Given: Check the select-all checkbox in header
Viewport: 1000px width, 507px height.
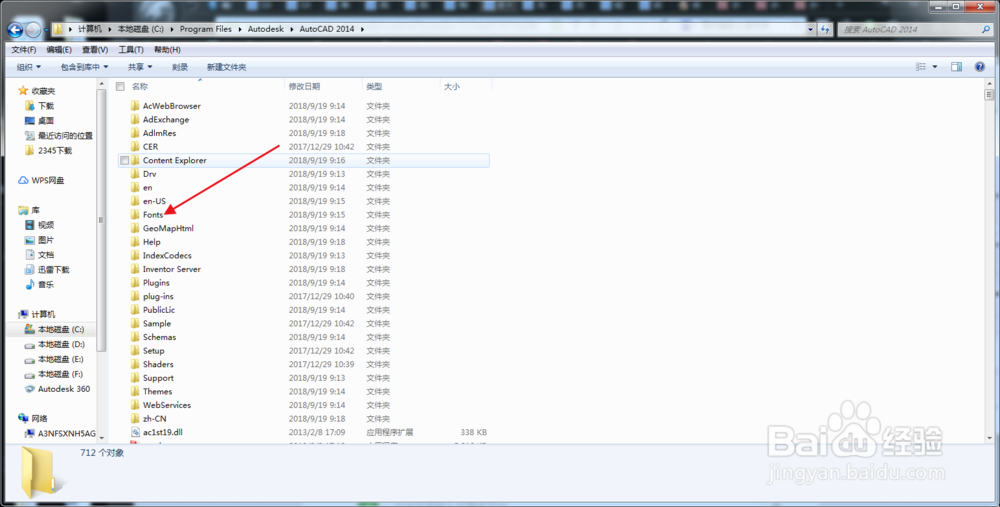Looking at the screenshot, I should [120, 86].
